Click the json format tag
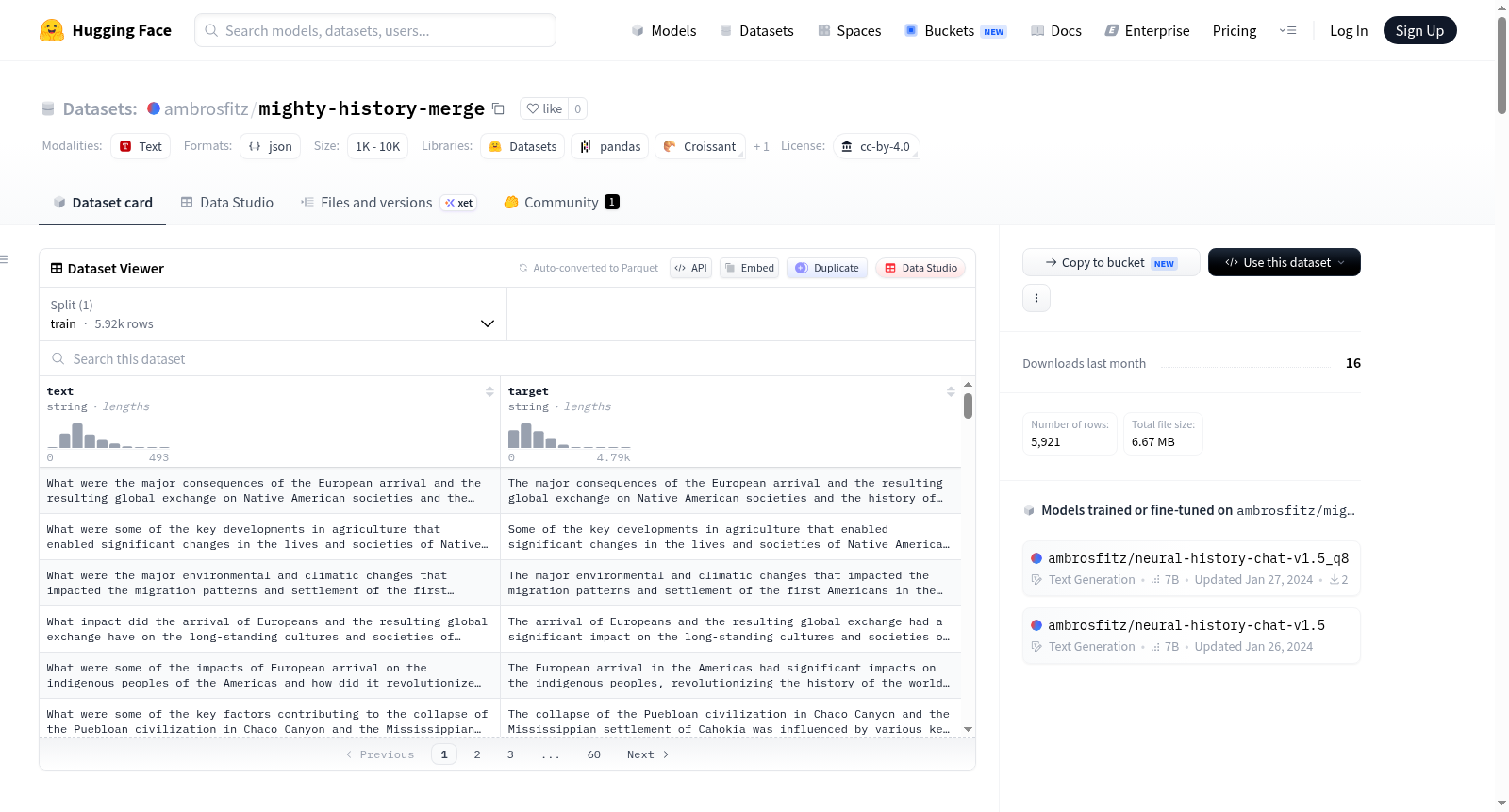 (270, 146)
